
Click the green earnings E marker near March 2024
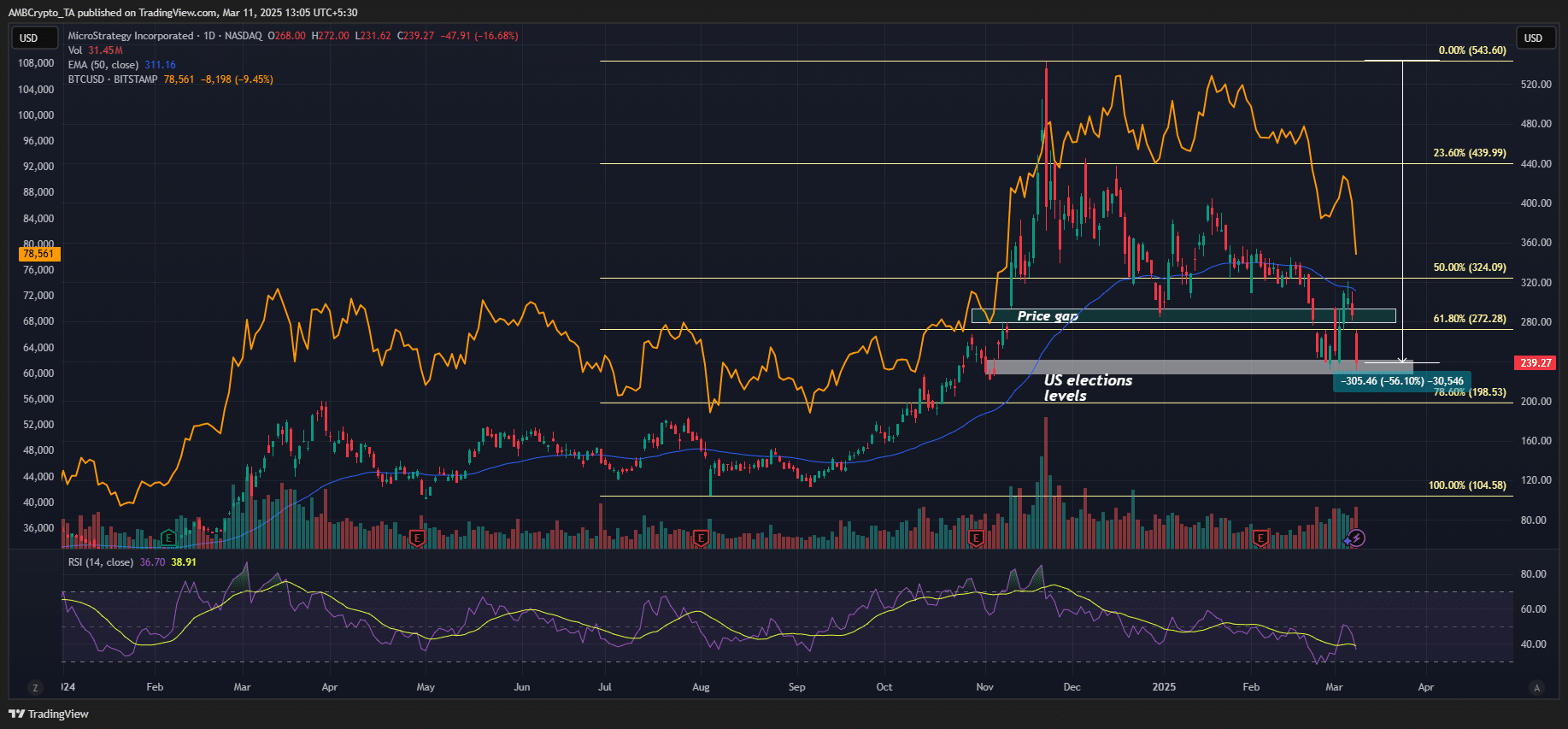click(168, 538)
